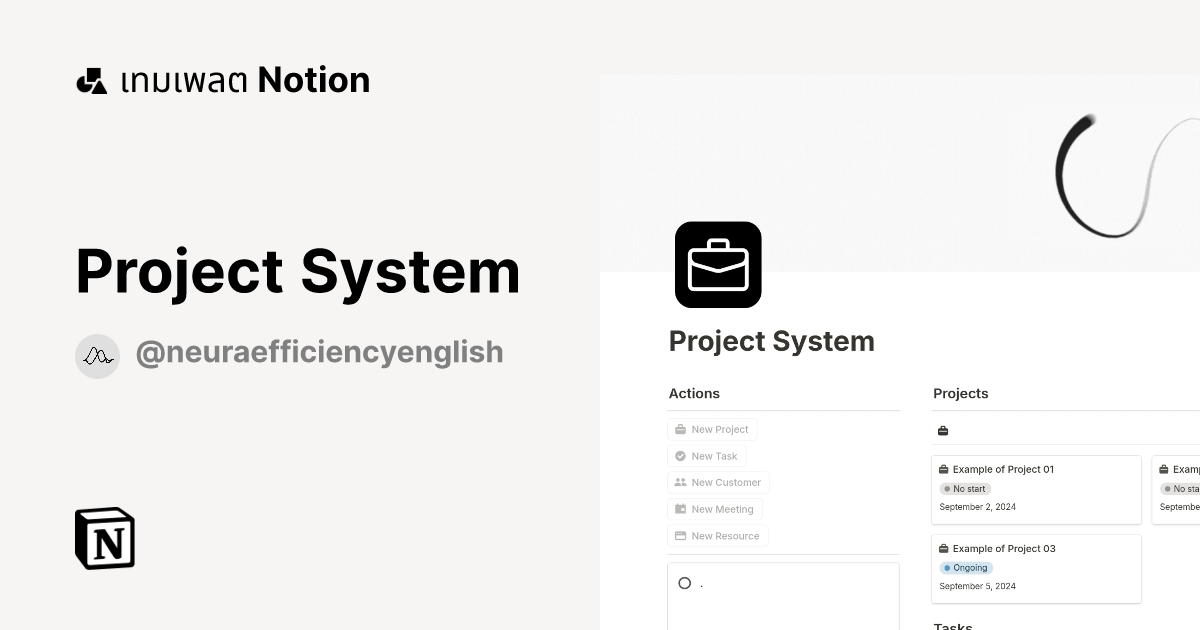Click the black briefcase page icon
The width and height of the screenshot is (1200, 630).
(718, 265)
